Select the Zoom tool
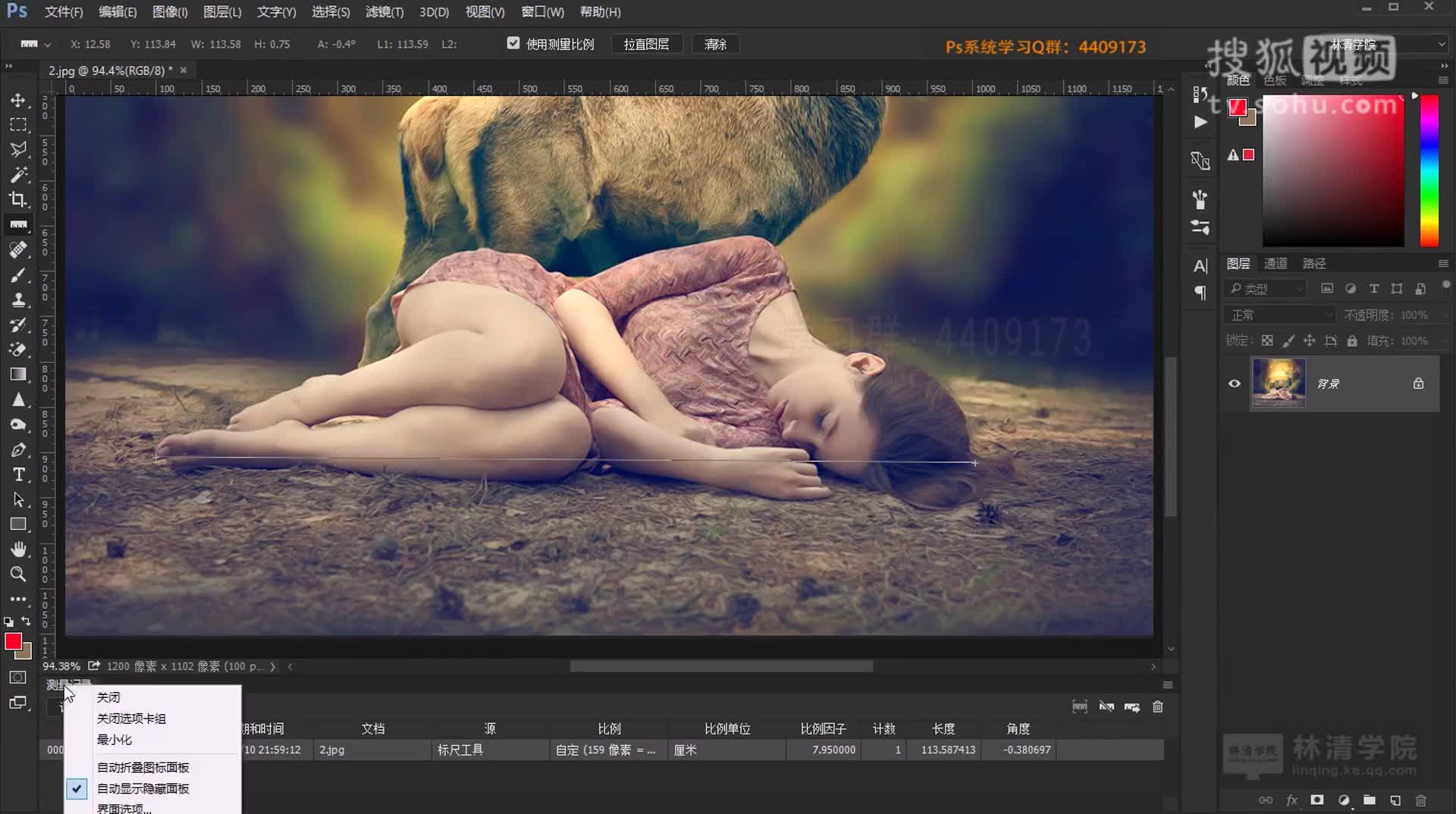 [18, 574]
